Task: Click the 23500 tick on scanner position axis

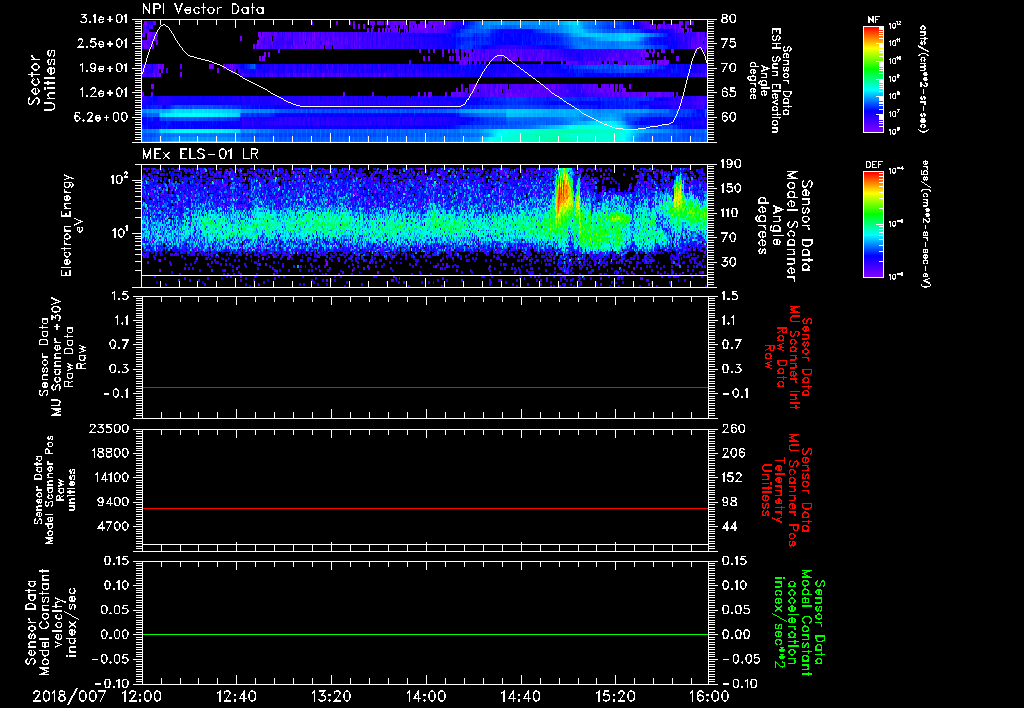Action: click(110, 428)
